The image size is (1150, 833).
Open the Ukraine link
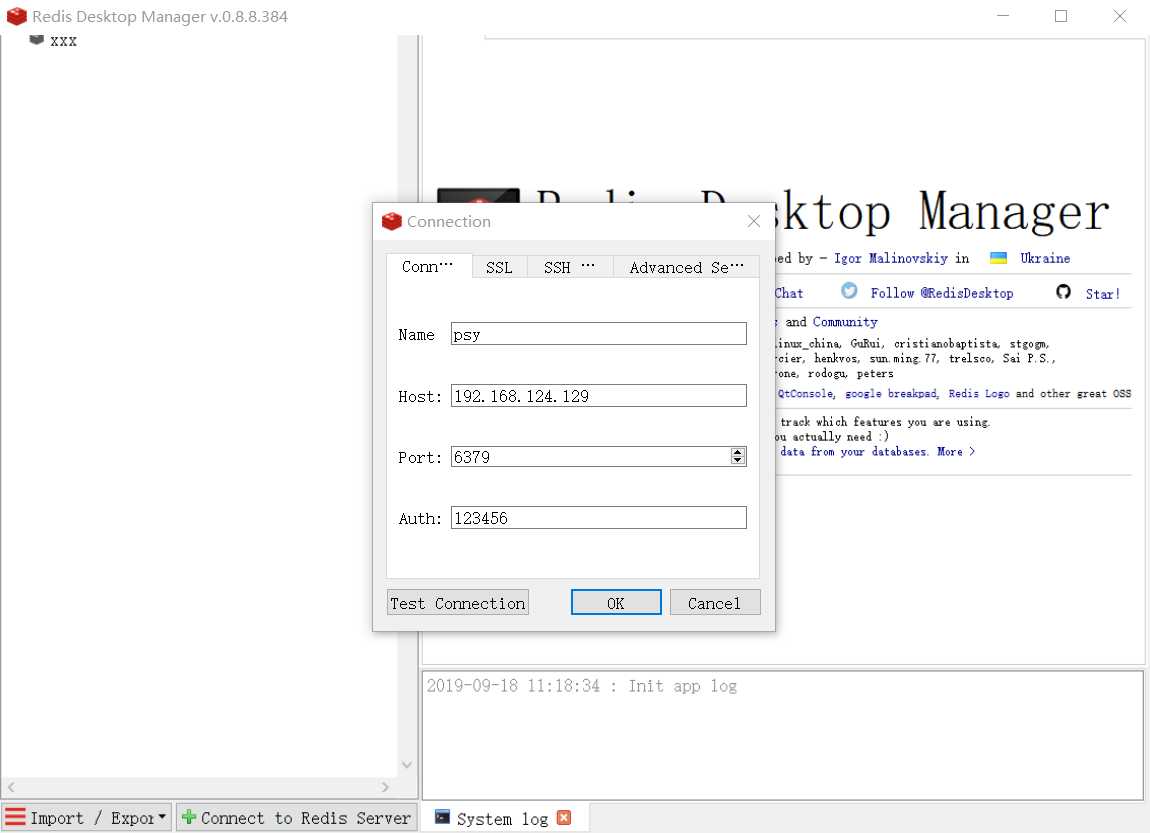tap(1045, 258)
